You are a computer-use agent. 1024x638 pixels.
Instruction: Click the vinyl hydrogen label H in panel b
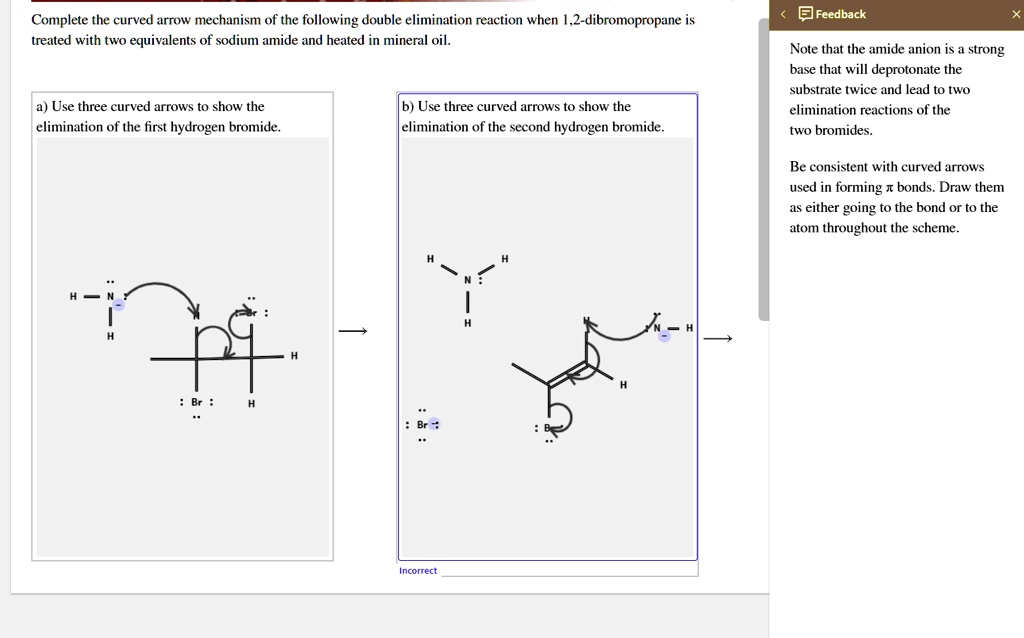click(622, 384)
